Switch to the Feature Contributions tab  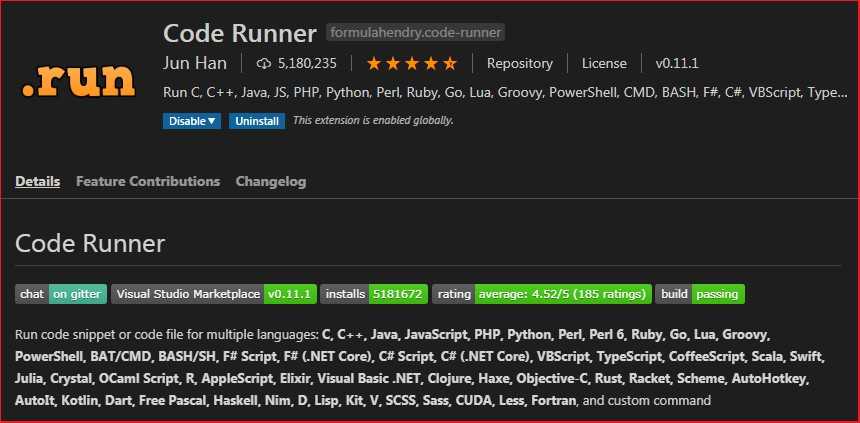pos(148,181)
